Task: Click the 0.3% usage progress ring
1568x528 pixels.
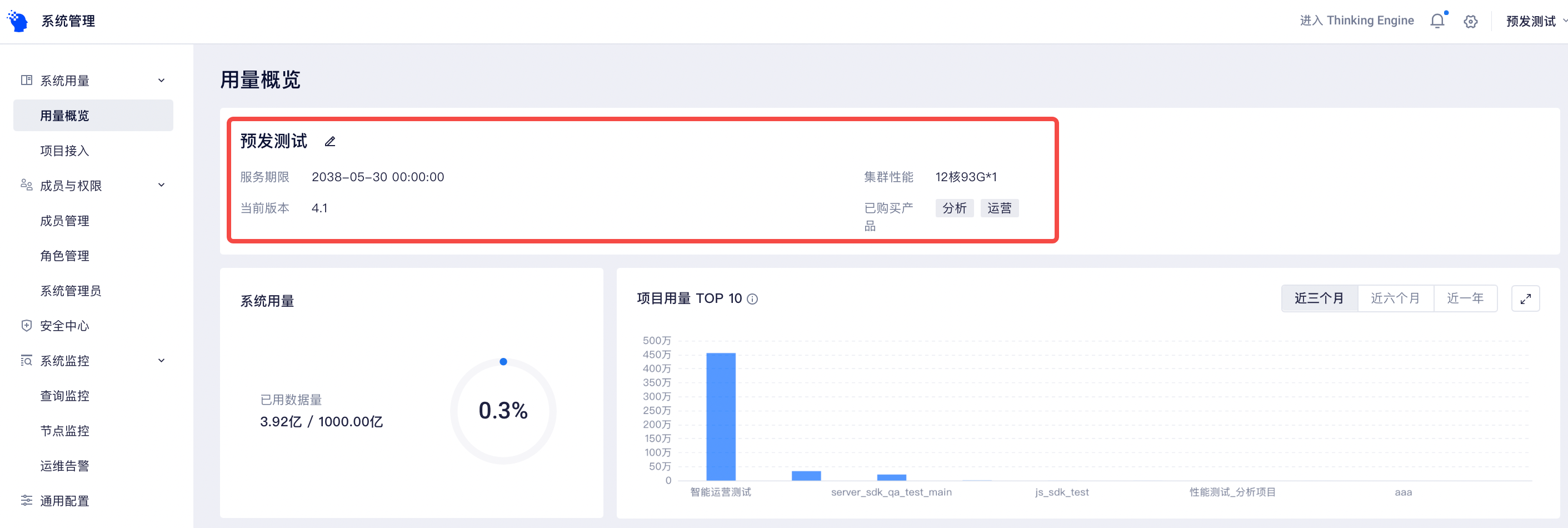Action: tap(503, 411)
